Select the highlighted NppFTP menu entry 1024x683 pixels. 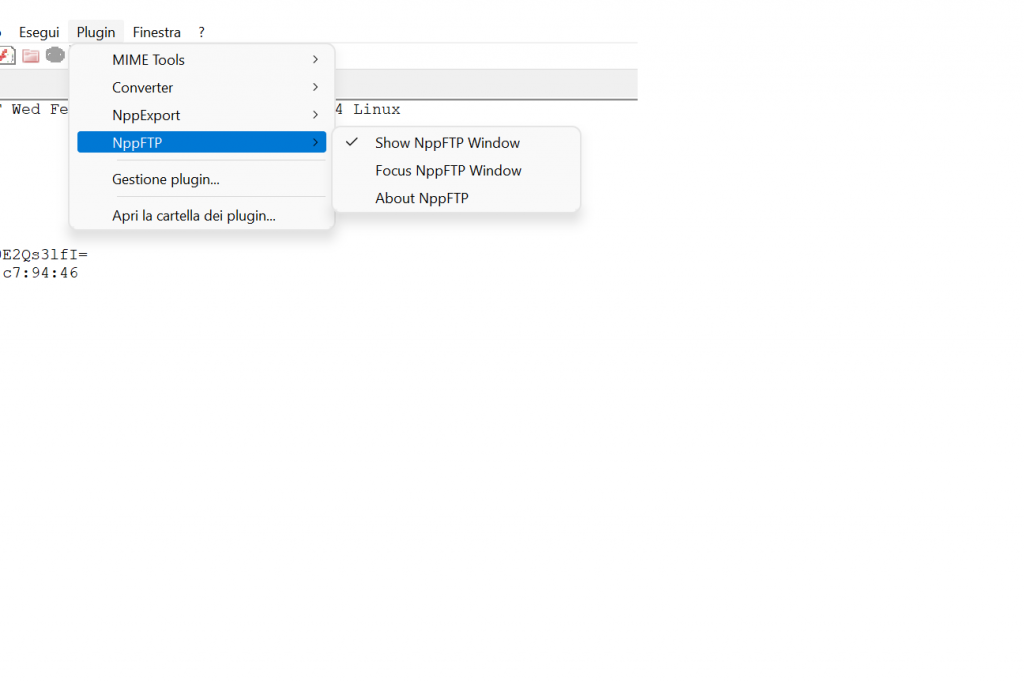click(x=202, y=142)
